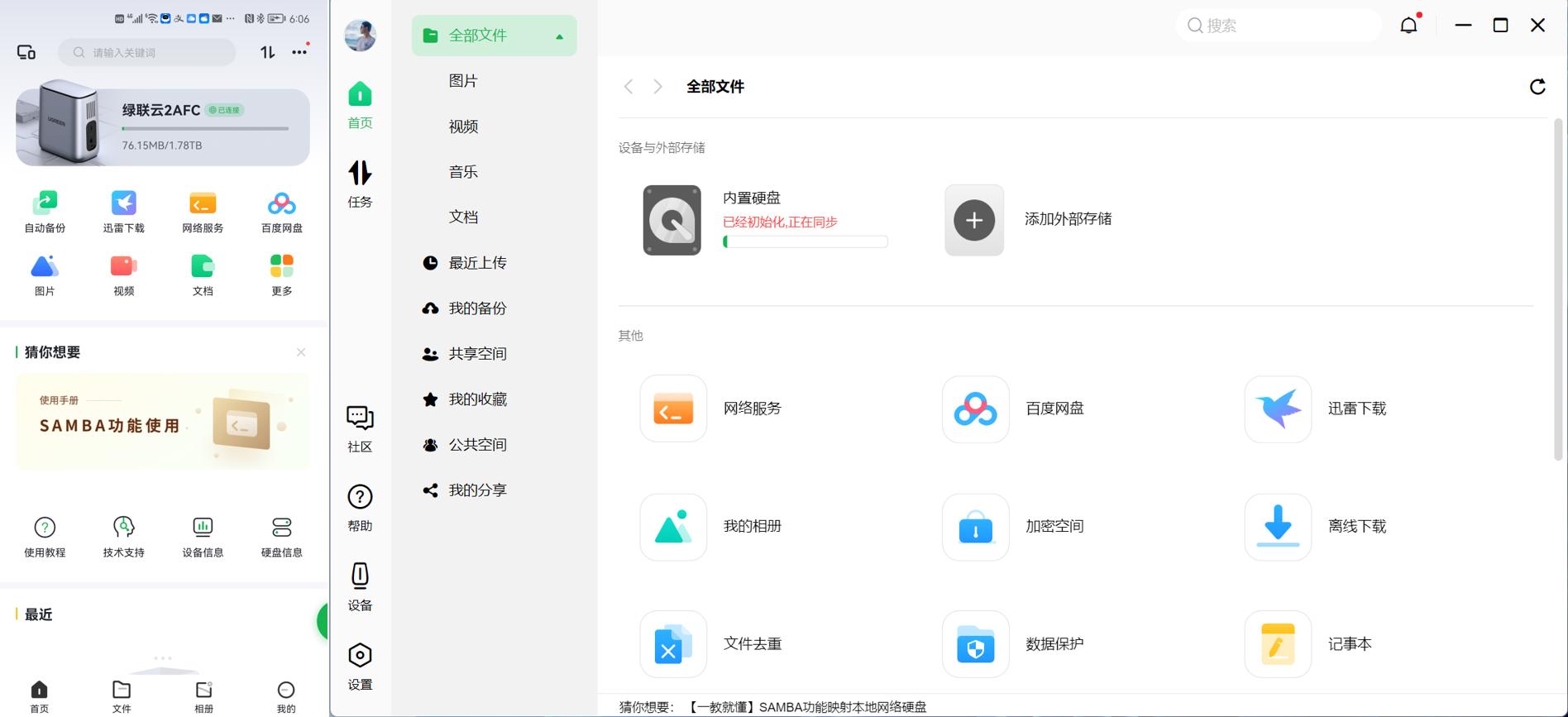Tap 硬盘信息 in the phone panel
Screen dimensions: 1568x717
click(282, 537)
